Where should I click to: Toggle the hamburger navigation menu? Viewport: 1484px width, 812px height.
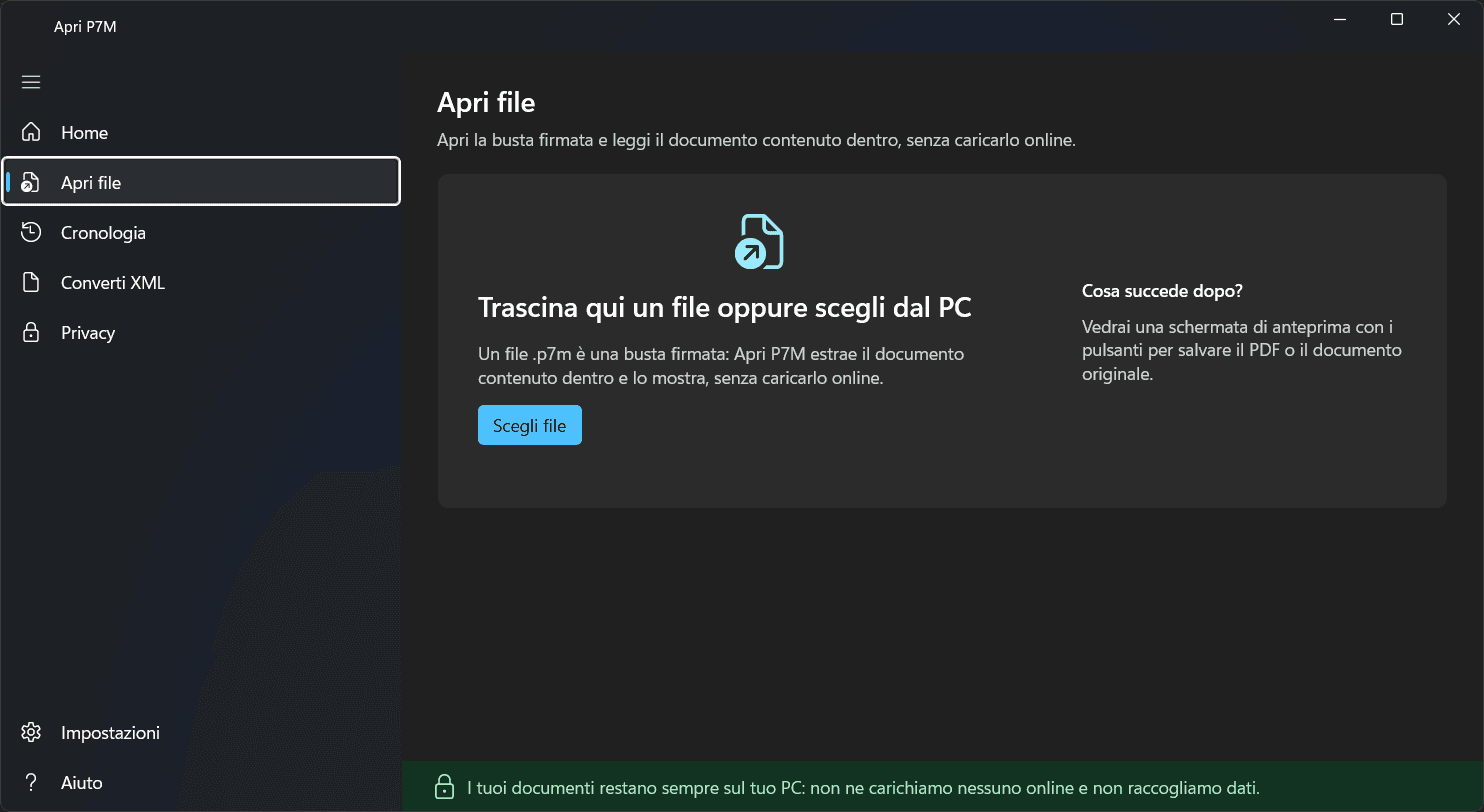[x=31, y=82]
